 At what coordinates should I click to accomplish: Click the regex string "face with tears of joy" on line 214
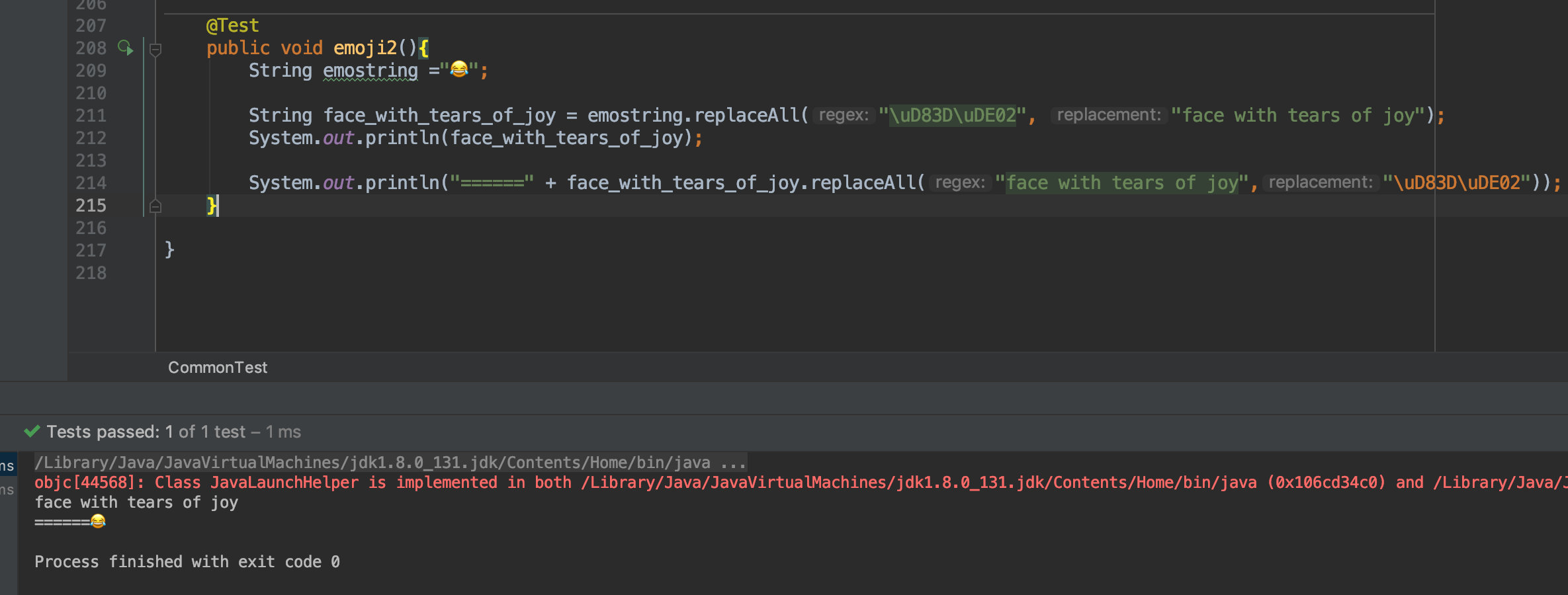(x=1122, y=183)
